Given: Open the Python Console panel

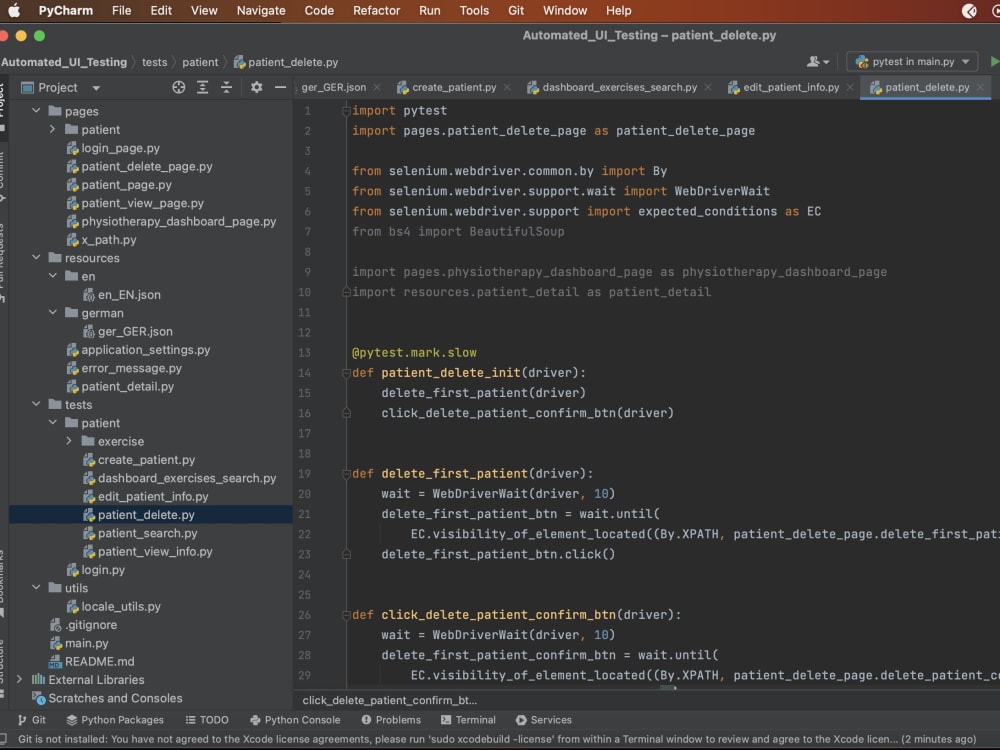Looking at the screenshot, I should tap(296, 719).
